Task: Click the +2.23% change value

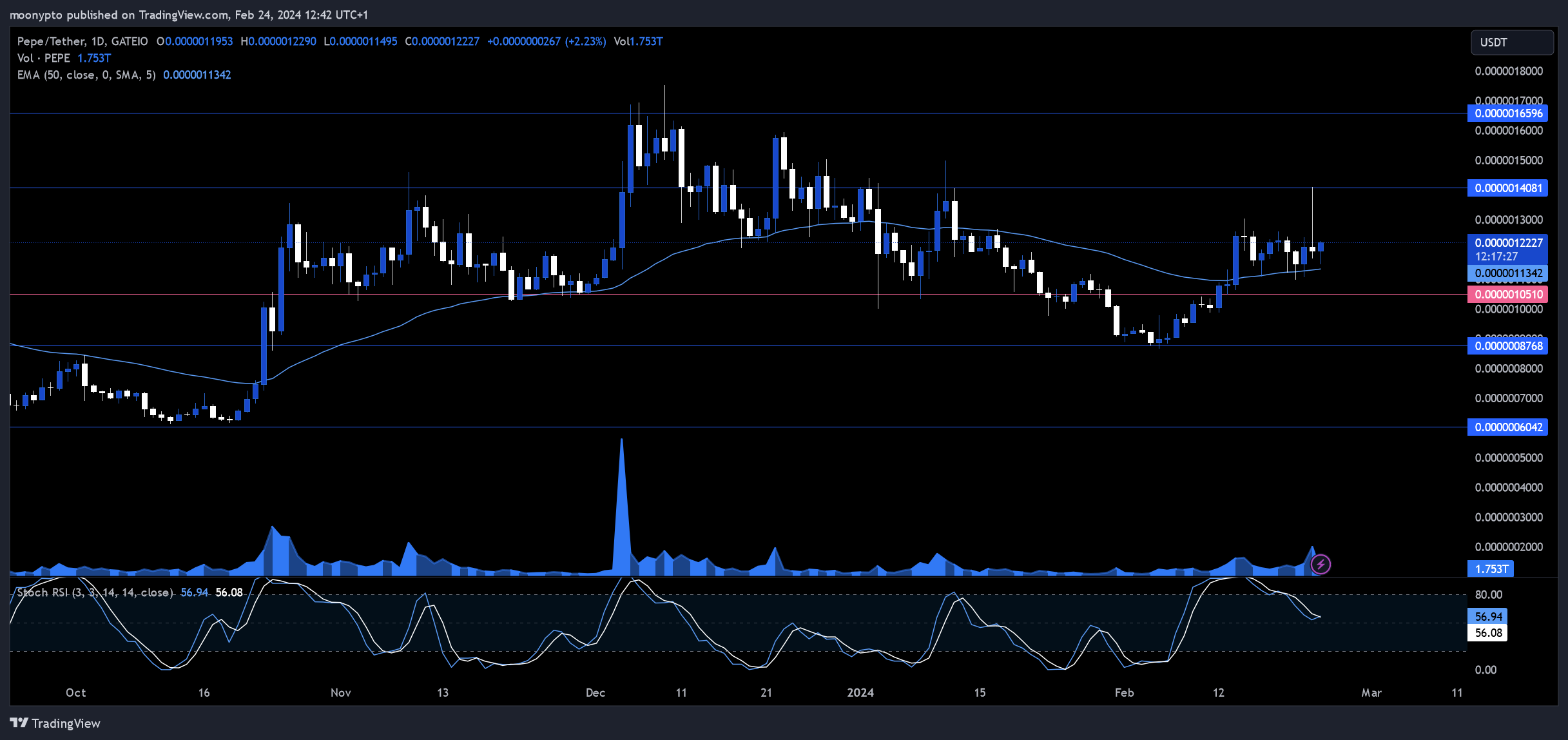Action: point(585,41)
